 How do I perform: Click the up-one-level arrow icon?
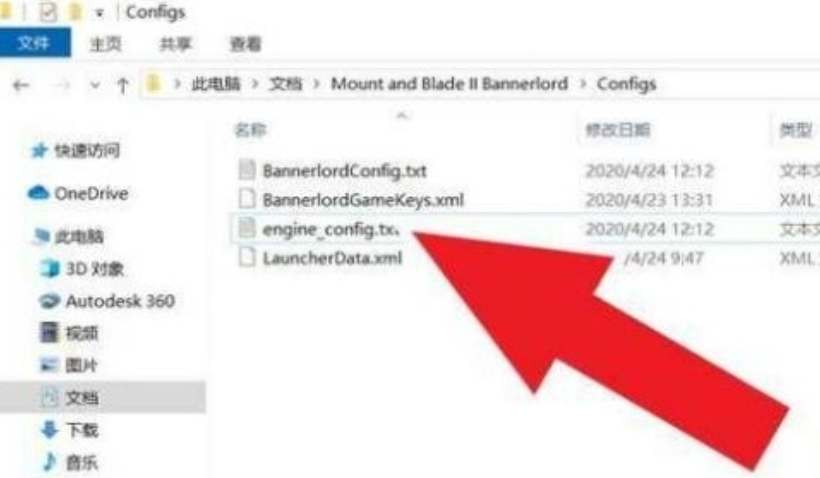pos(122,85)
